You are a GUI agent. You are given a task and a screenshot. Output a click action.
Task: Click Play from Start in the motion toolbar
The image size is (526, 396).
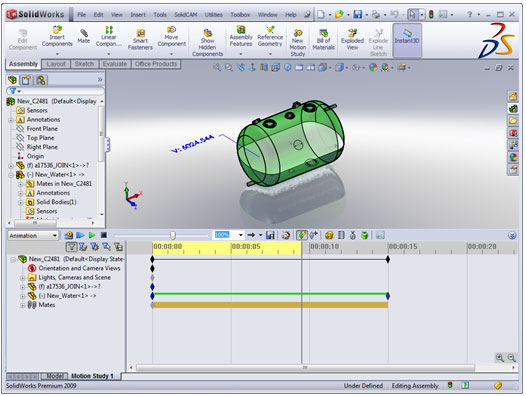(x=81, y=235)
